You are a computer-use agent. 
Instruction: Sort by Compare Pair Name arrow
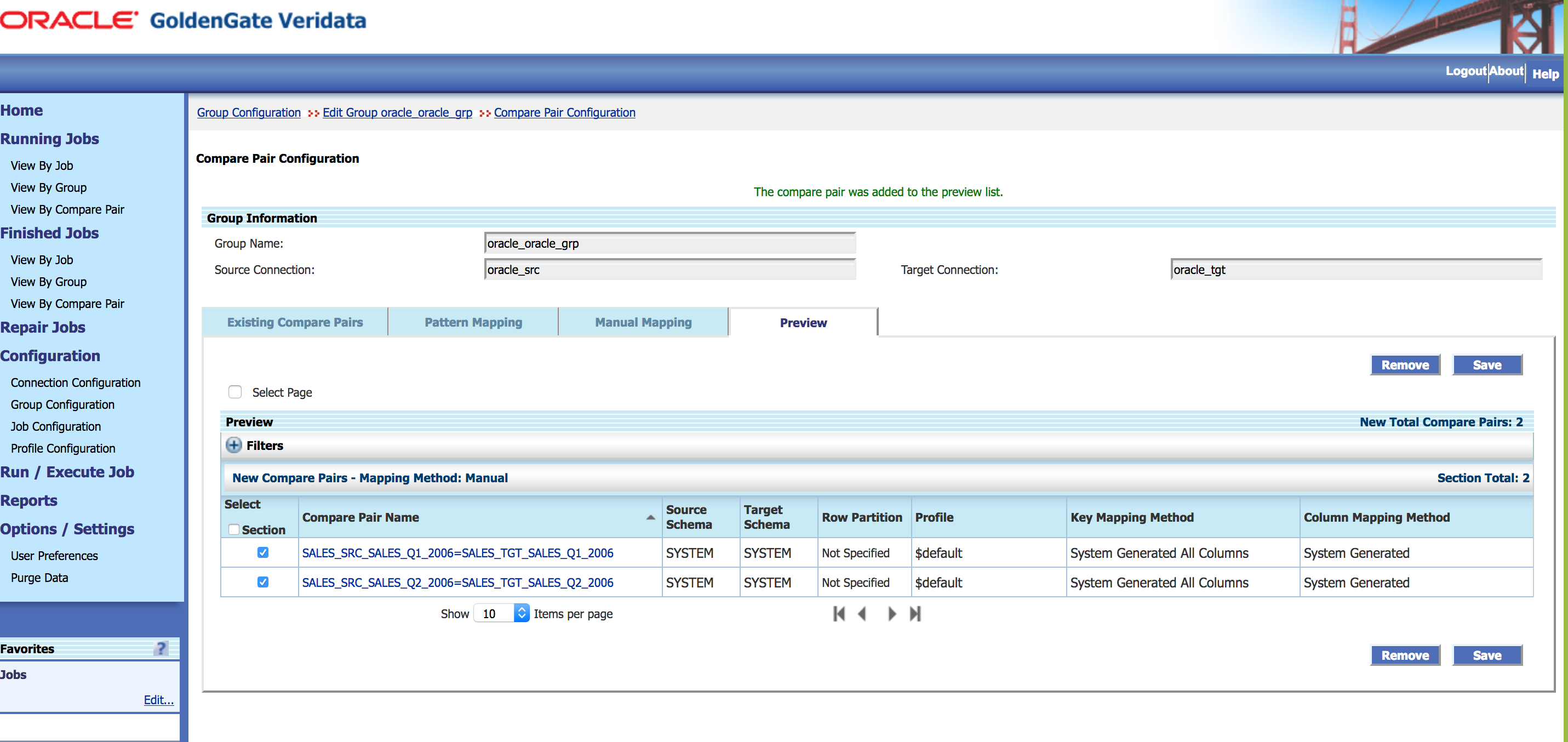click(x=650, y=517)
